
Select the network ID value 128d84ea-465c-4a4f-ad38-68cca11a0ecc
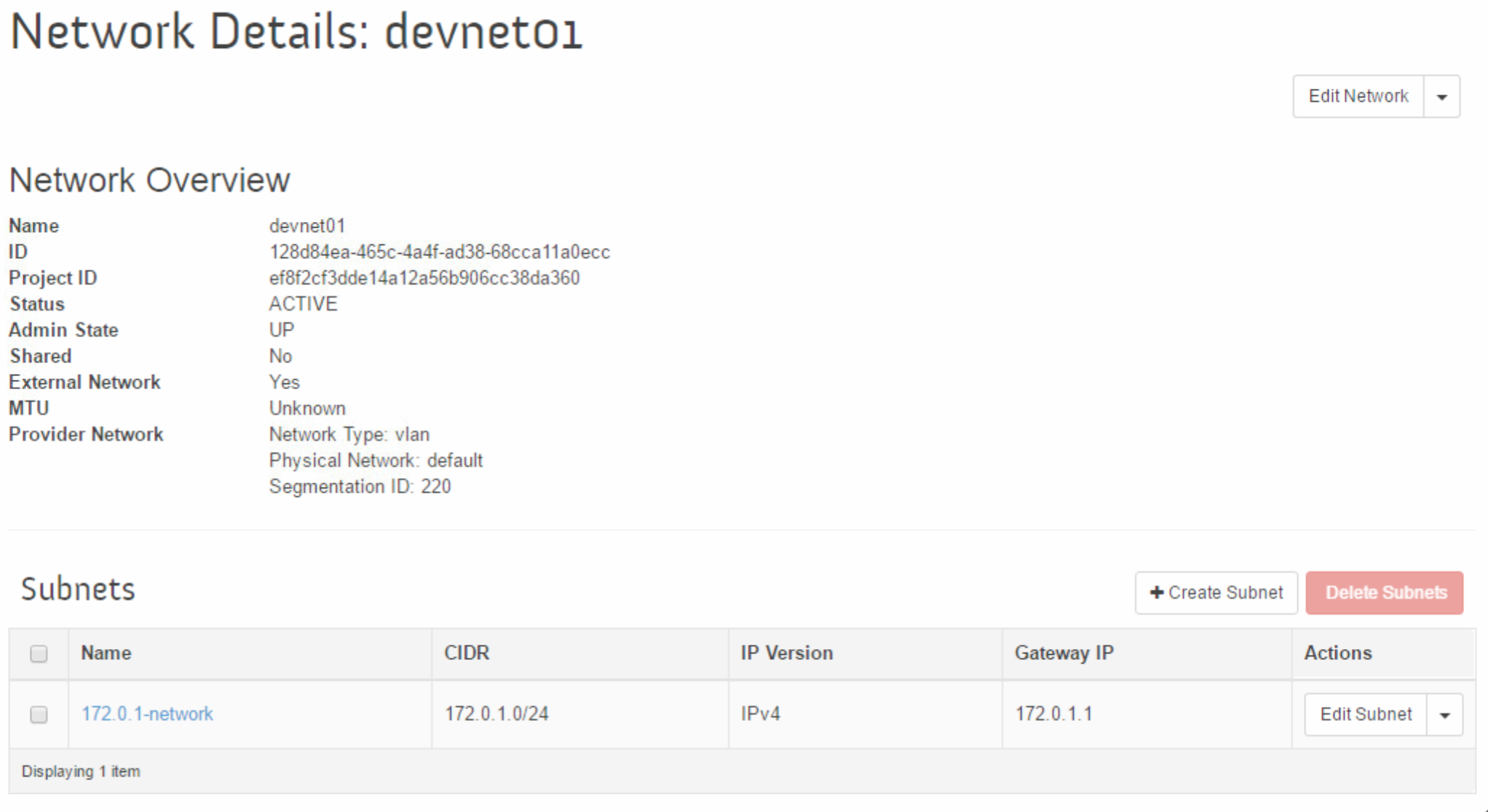click(440, 252)
